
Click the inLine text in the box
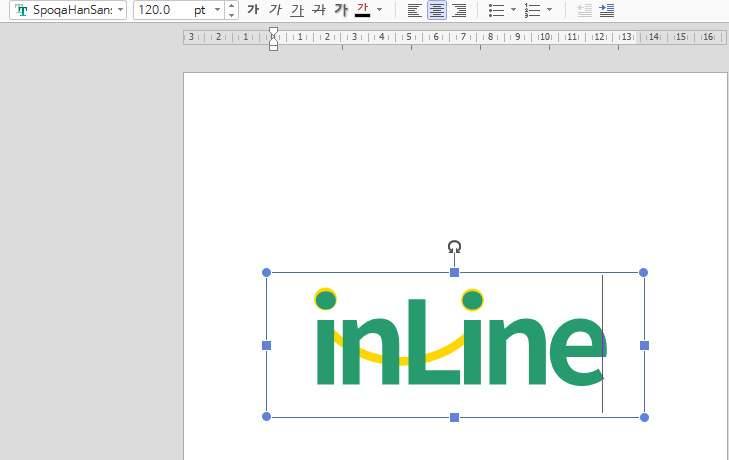pos(461,339)
